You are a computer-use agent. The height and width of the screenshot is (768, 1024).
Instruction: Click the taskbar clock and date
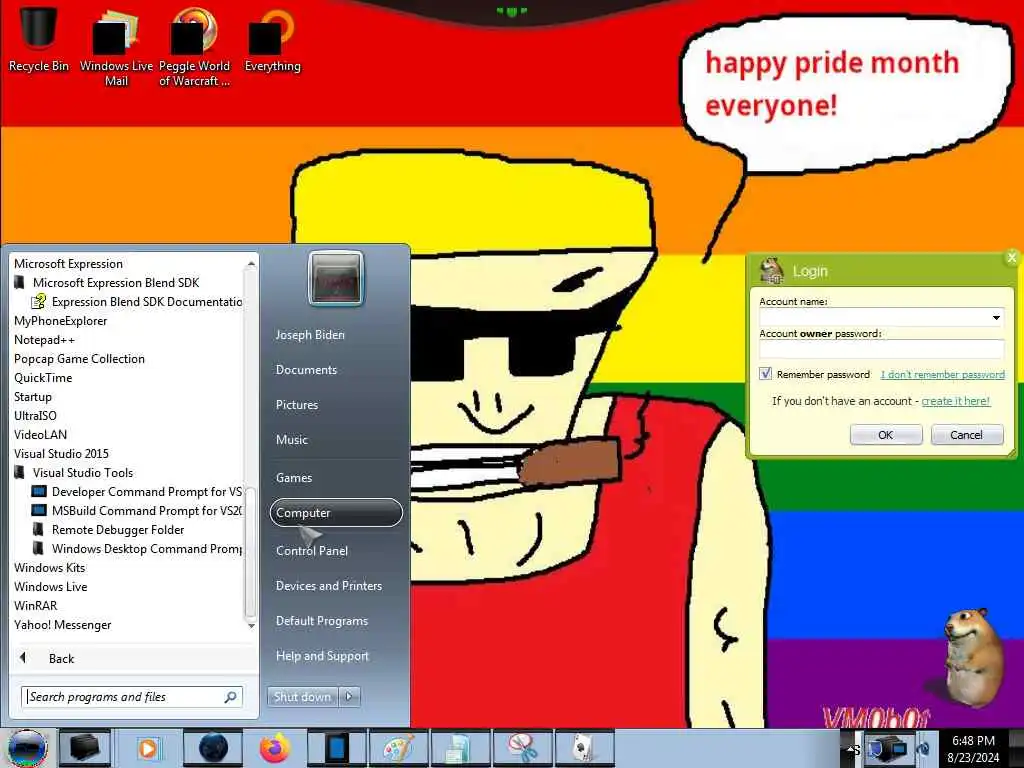[x=973, y=749]
